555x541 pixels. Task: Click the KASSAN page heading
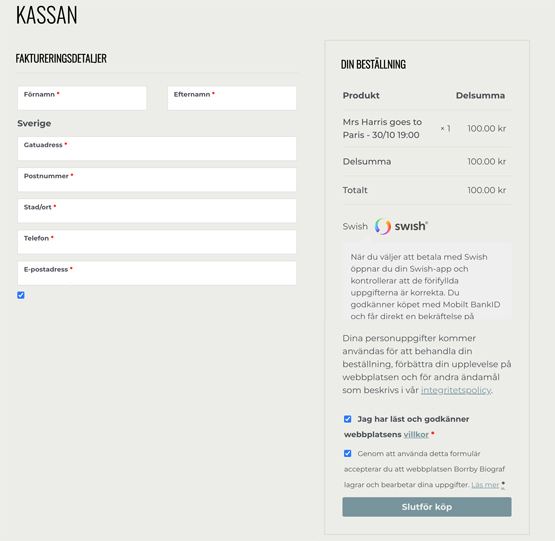[x=46, y=15]
